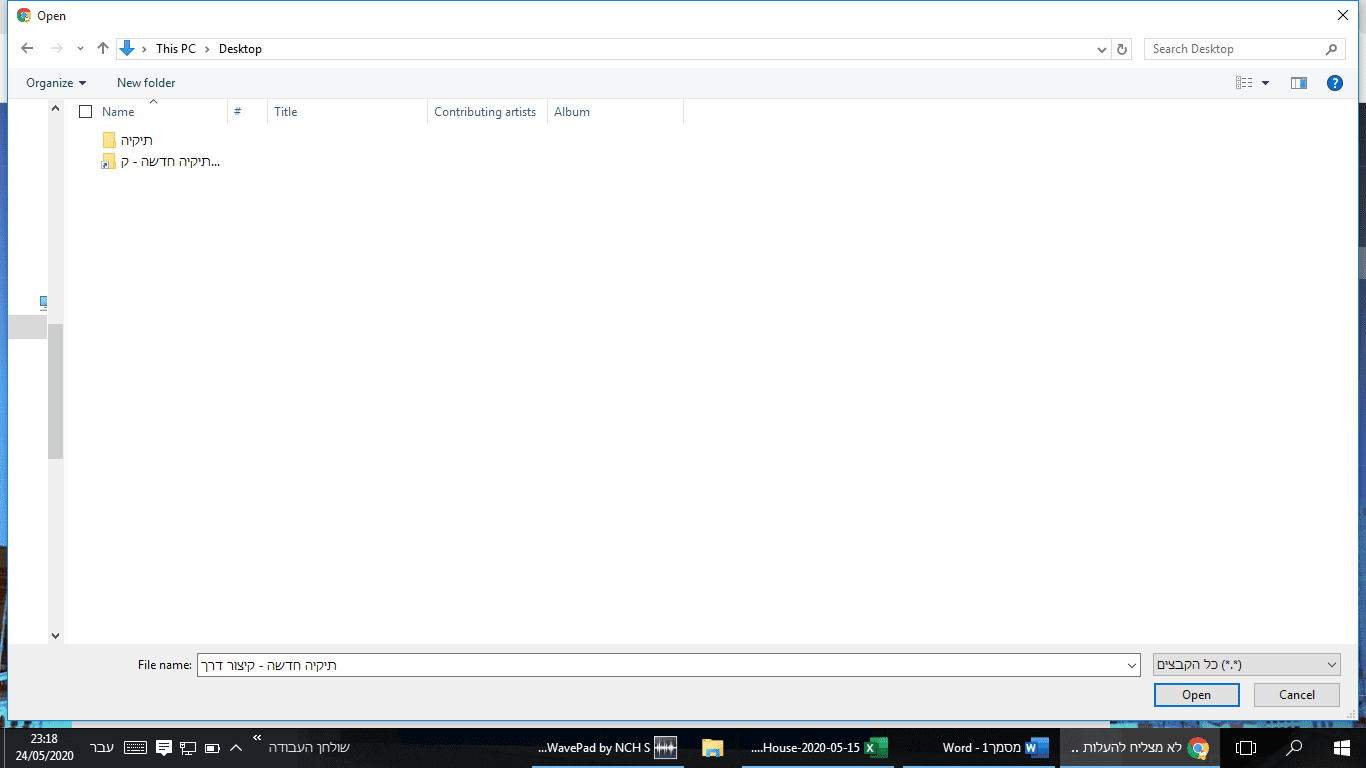Open the Organize menu
This screenshot has height=768, width=1366.
tap(56, 83)
